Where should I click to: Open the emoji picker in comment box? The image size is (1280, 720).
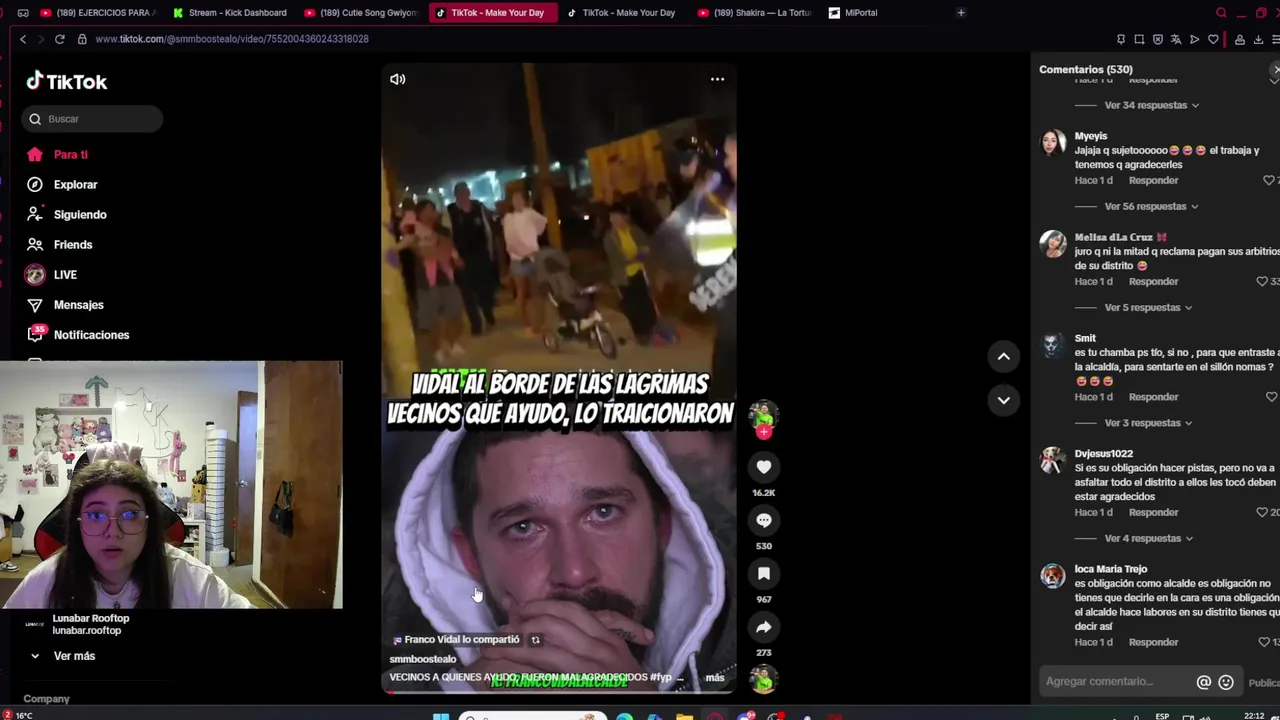[1226, 682]
